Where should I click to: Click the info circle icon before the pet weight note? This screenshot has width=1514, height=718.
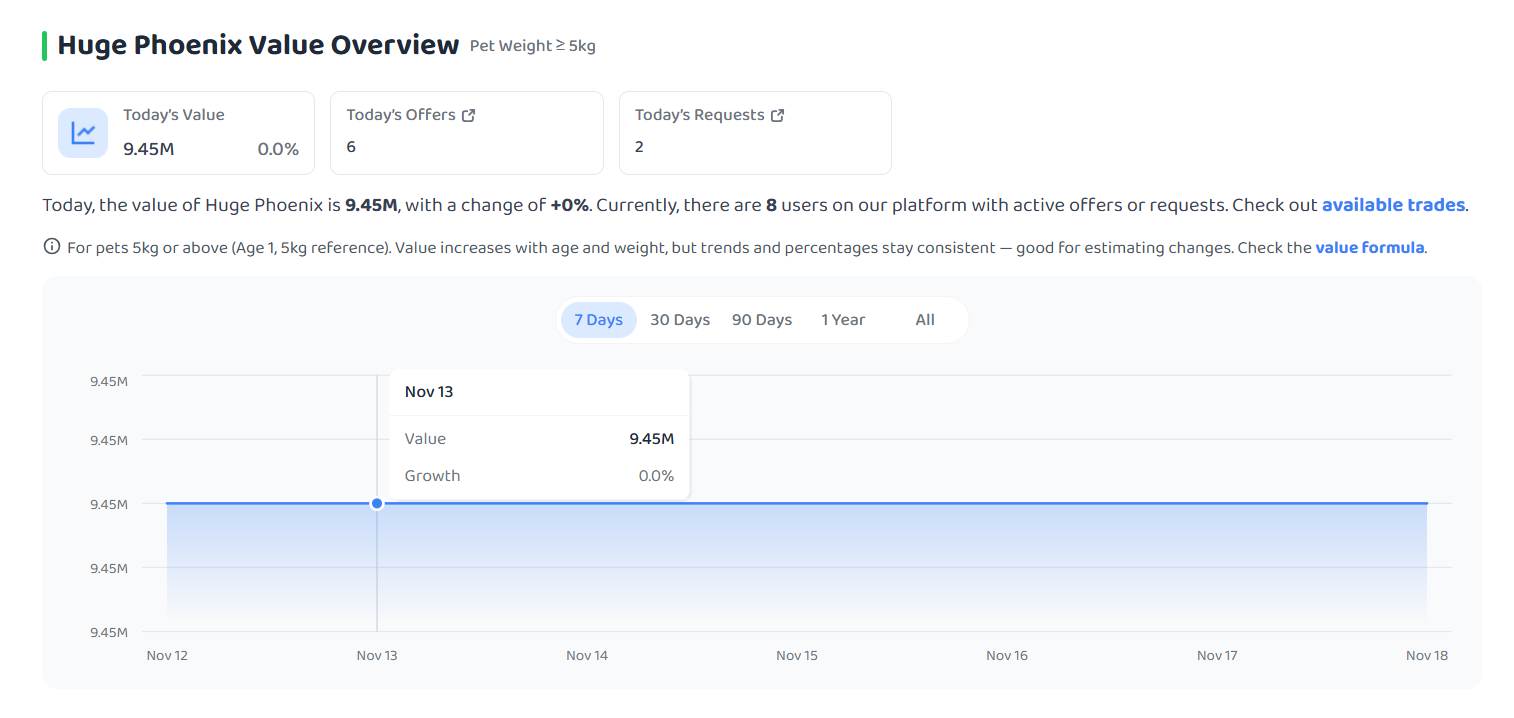tap(52, 246)
